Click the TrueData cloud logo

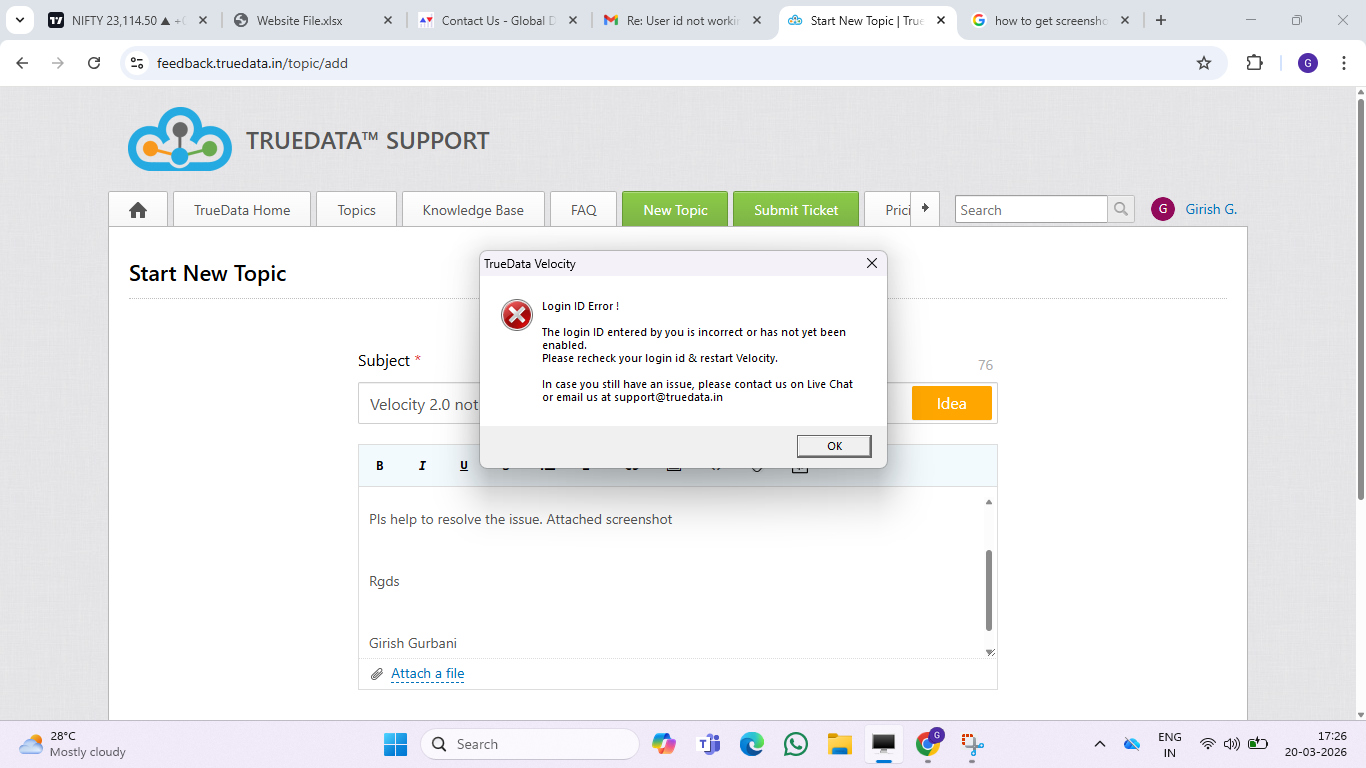pos(180,140)
